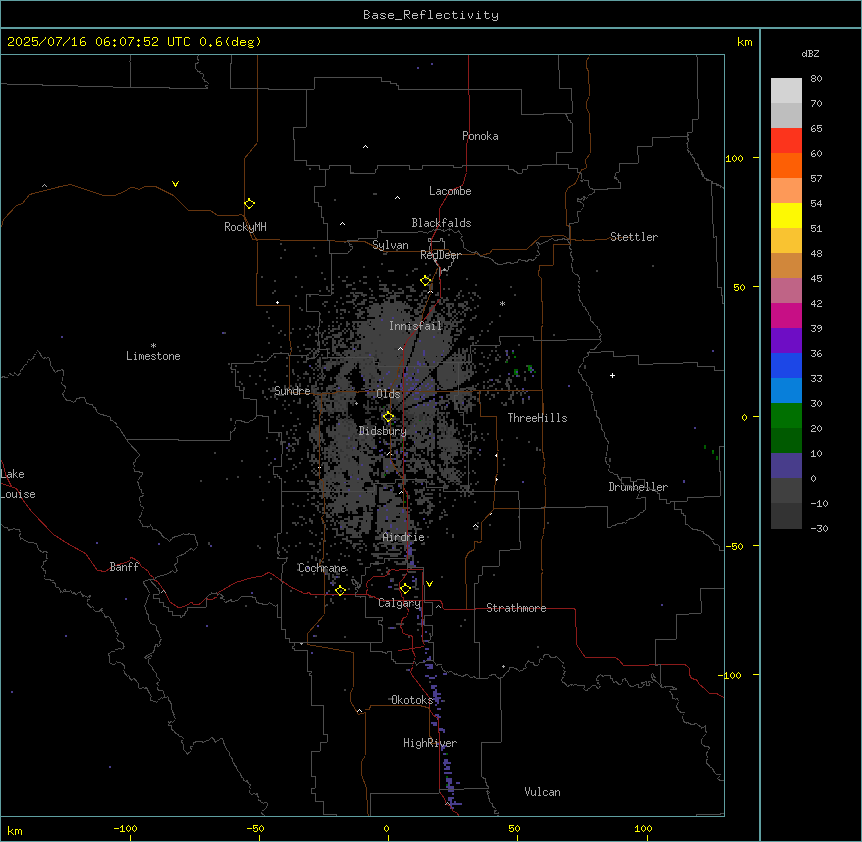Screen dimensions: 862x842
Task: Click the -30 value on the dBZ legend
Action: [819, 528]
